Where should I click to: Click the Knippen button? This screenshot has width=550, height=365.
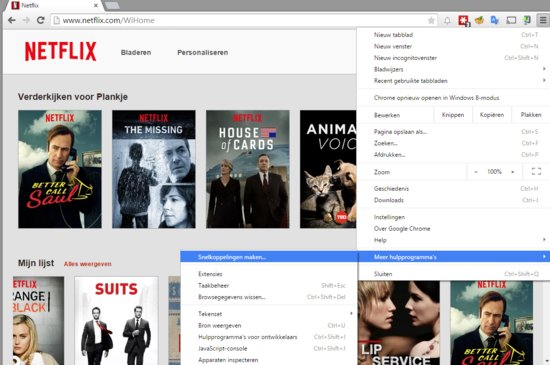coord(453,115)
